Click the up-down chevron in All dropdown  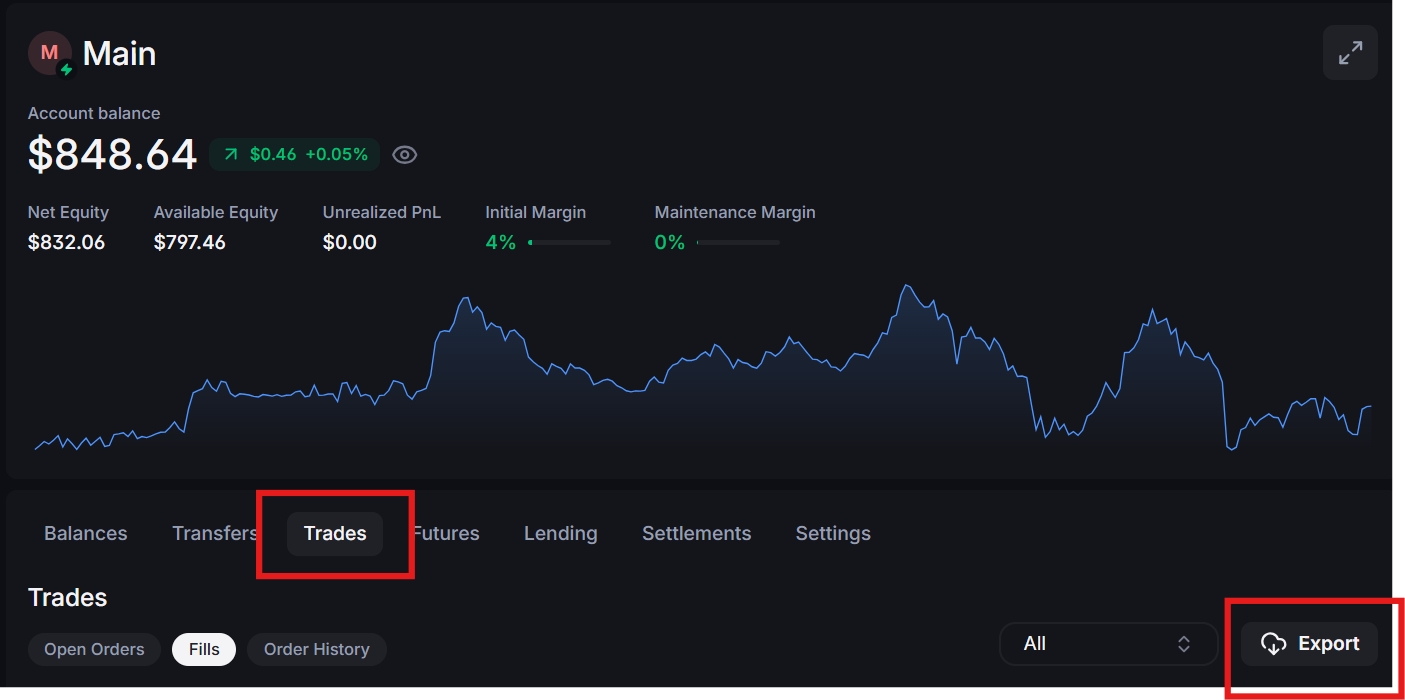coord(1184,644)
